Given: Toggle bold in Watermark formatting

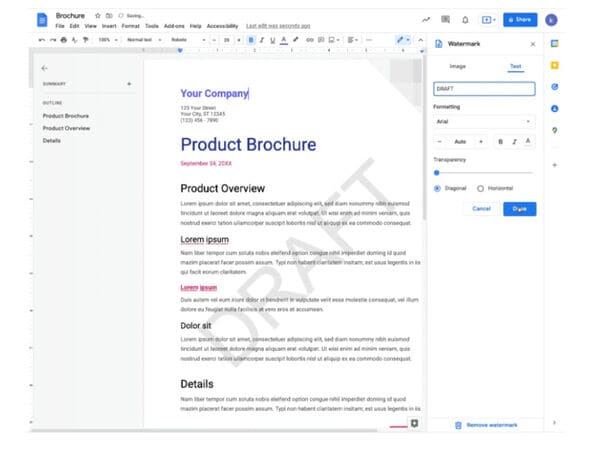Looking at the screenshot, I should pyautogui.click(x=500, y=142).
